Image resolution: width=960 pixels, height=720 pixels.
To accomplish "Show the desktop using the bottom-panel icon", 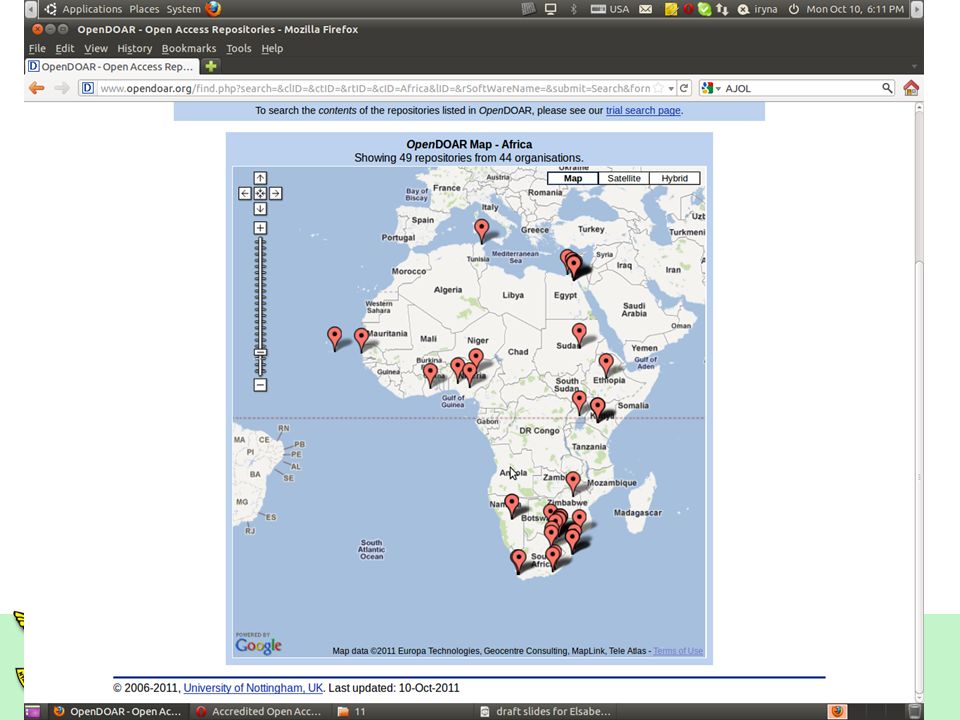I will [x=32, y=711].
